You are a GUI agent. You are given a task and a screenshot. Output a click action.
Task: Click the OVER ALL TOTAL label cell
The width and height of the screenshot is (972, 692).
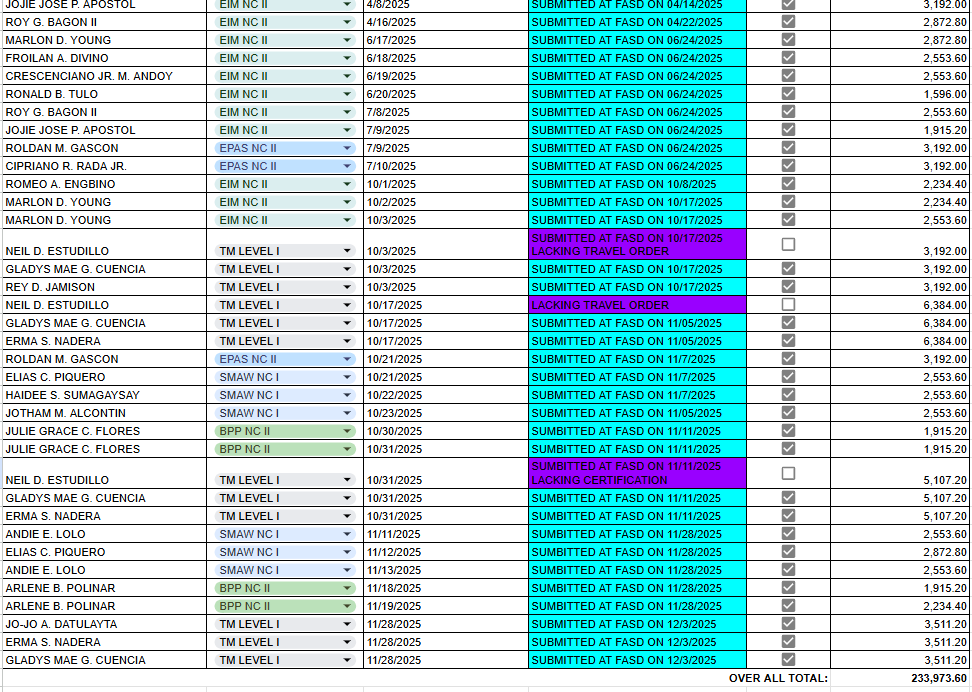[778, 678]
